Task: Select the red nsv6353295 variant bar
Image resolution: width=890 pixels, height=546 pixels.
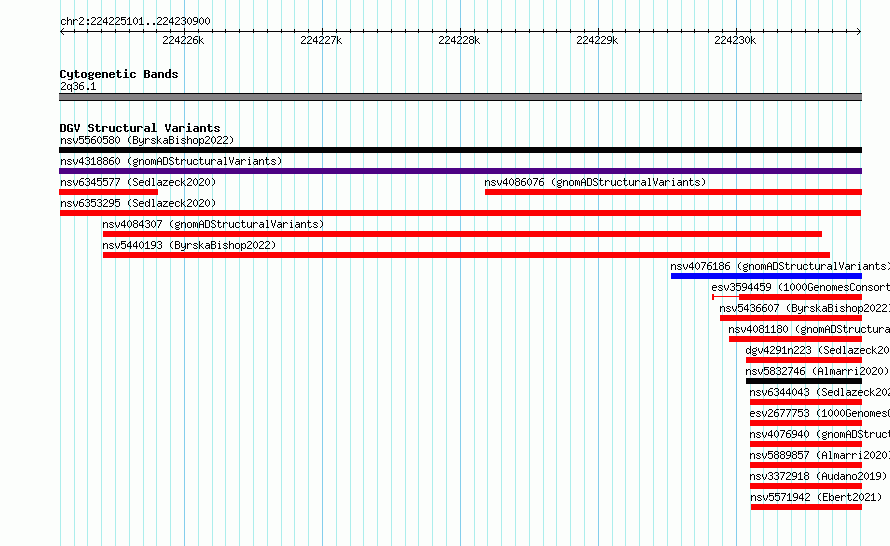Action: point(460,213)
